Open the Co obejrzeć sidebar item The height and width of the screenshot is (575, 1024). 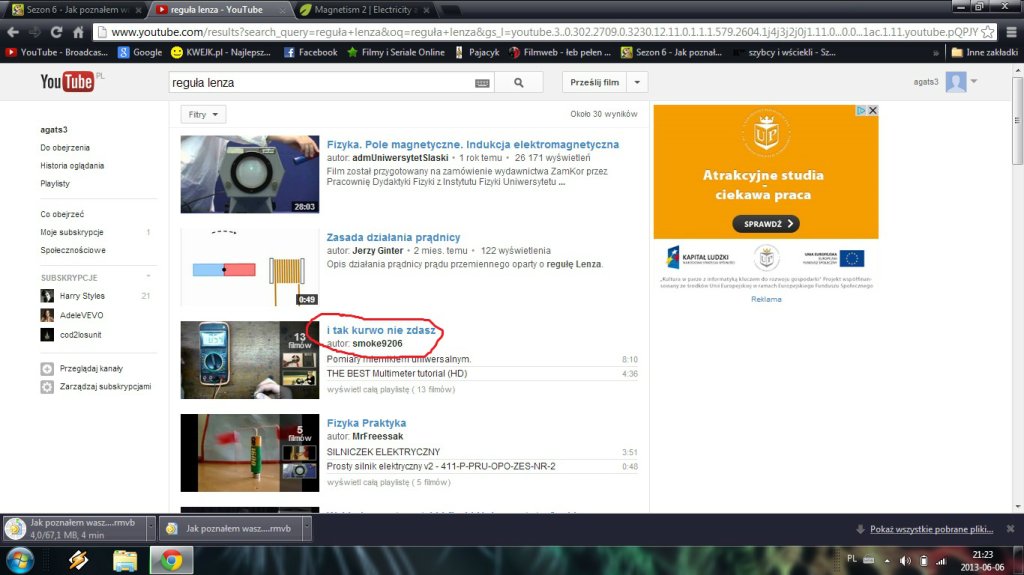click(62, 214)
